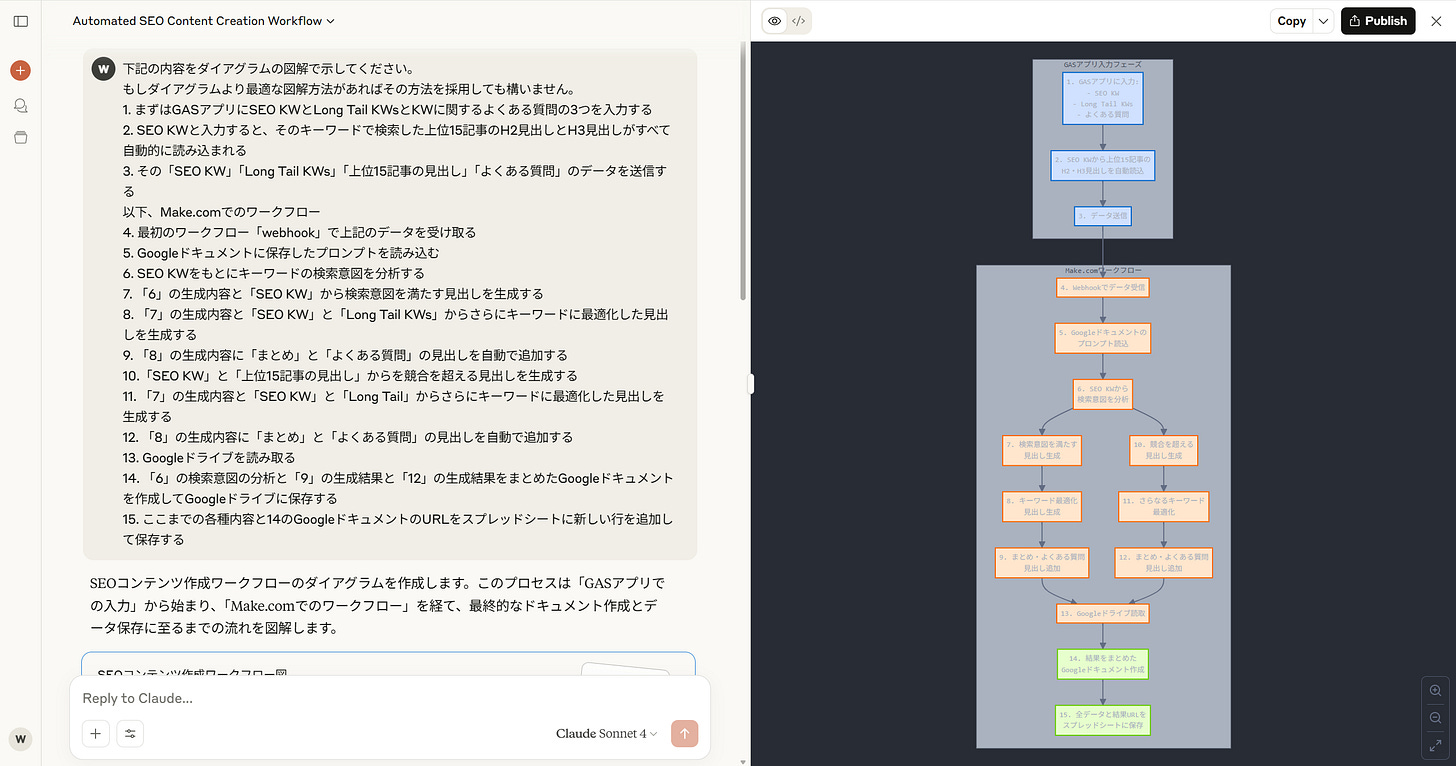
Task: Open the SEOコンテンツ作成ワークフロー図 artifact card
Action: coord(388,665)
